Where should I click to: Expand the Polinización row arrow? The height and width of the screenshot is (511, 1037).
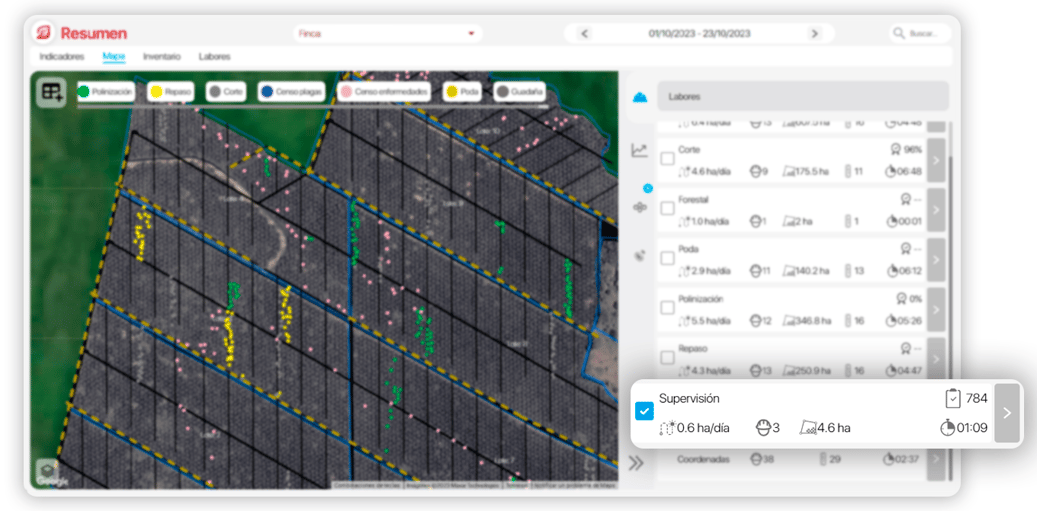pos(936,309)
